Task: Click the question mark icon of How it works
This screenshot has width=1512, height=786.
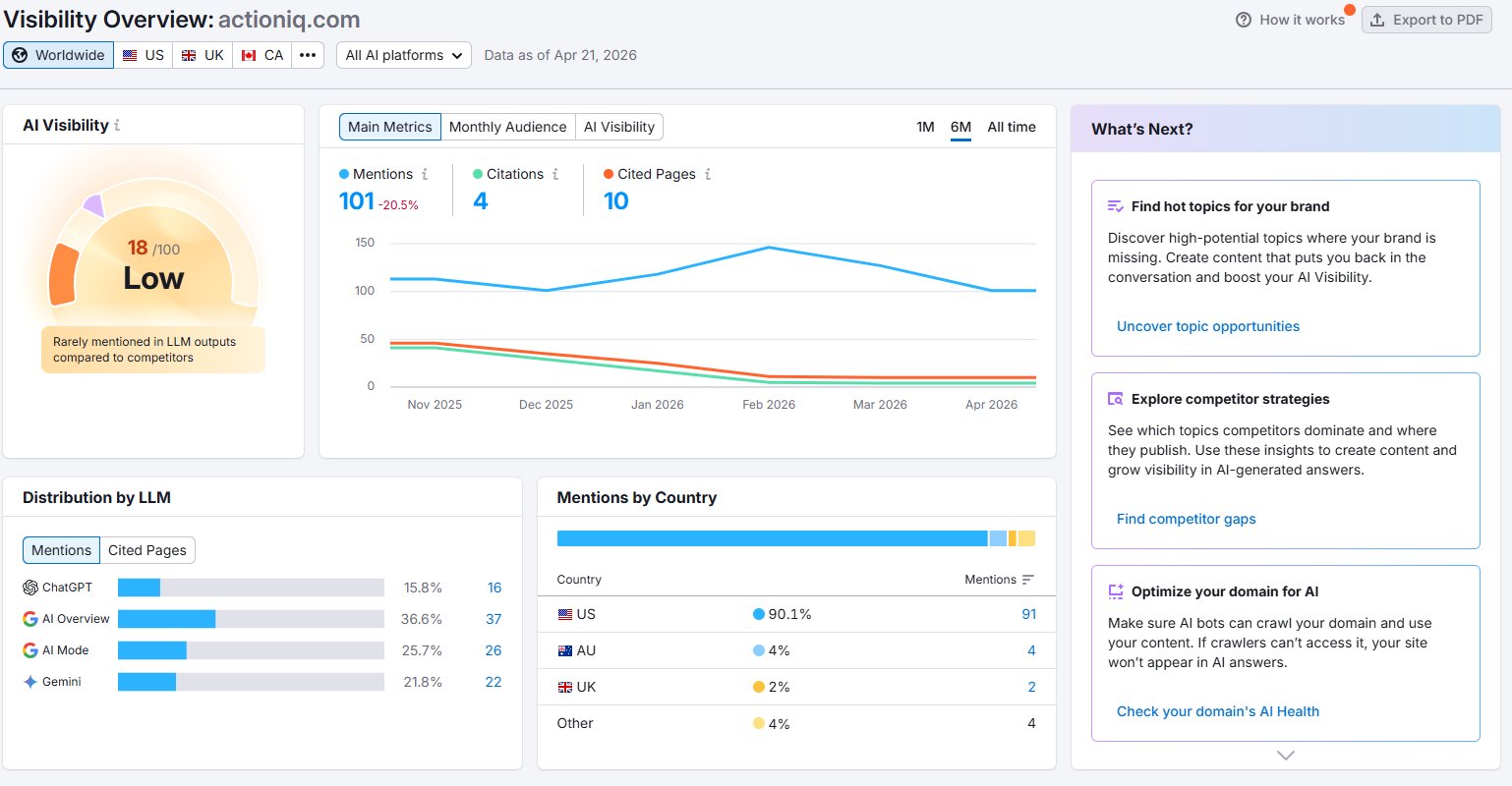Action: pyautogui.click(x=1244, y=20)
